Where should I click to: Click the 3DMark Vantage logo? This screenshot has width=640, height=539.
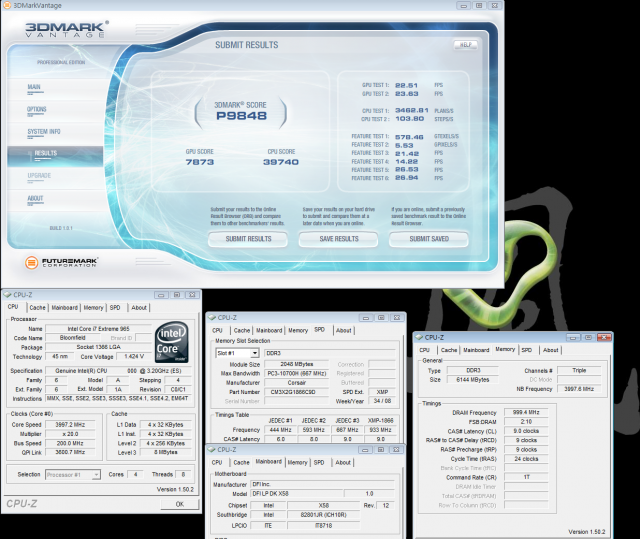[x=67, y=29]
